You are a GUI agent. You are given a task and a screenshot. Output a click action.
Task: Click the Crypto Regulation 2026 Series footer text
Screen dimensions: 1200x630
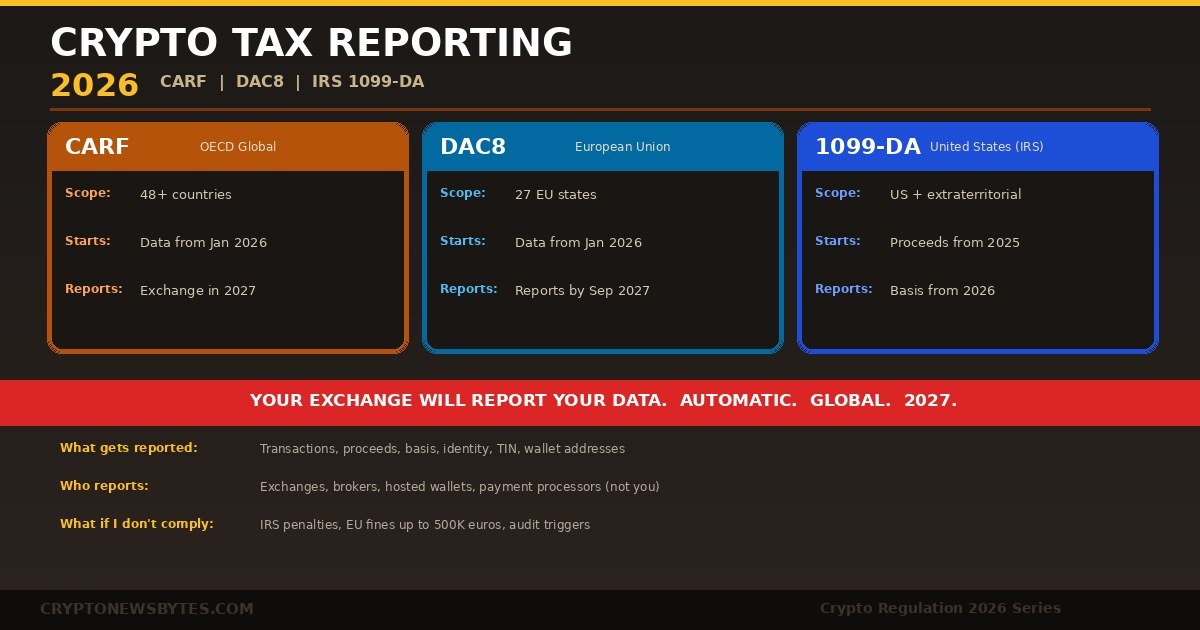click(939, 608)
